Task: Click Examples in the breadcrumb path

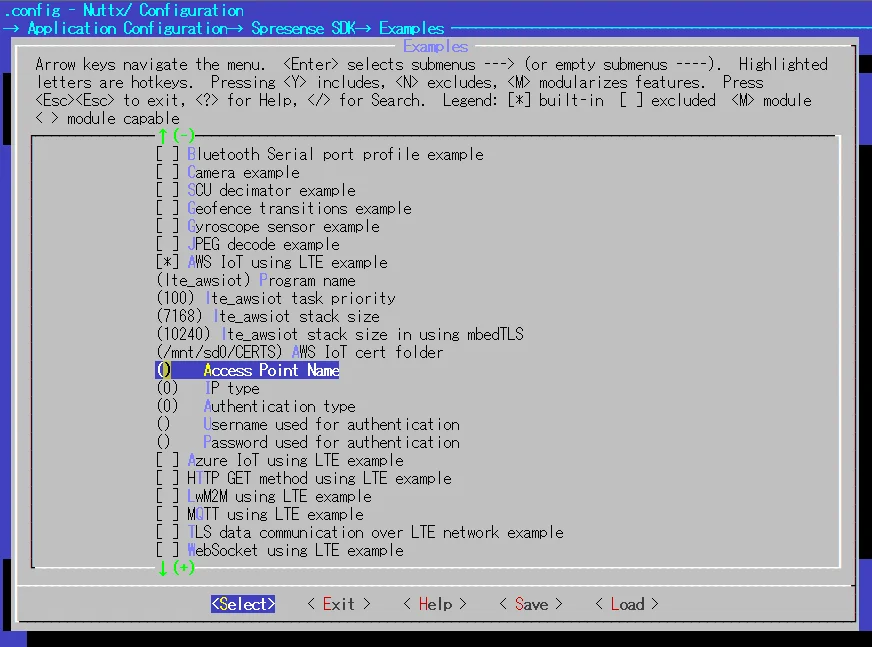Action: [x=412, y=28]
